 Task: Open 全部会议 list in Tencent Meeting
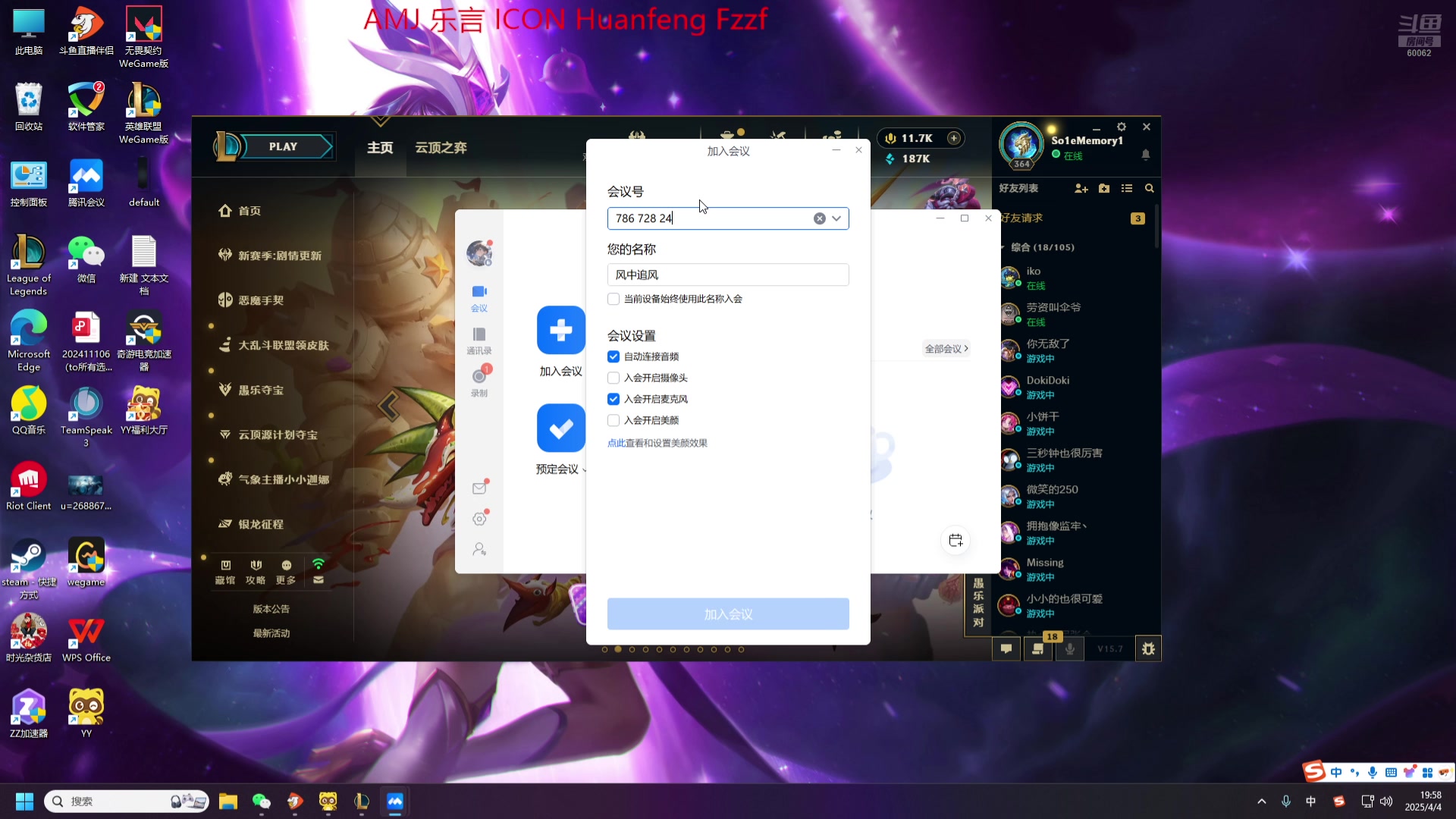pos(946,349)
